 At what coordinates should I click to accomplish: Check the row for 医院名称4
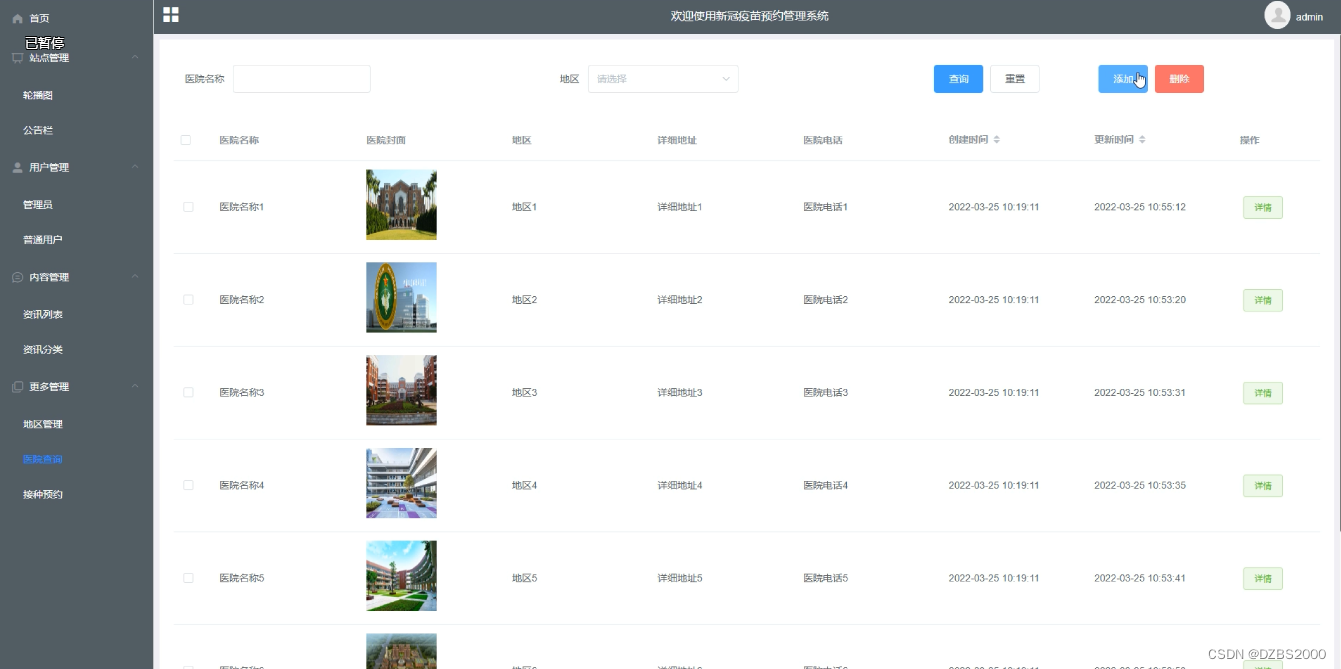(x=188, y=485)
